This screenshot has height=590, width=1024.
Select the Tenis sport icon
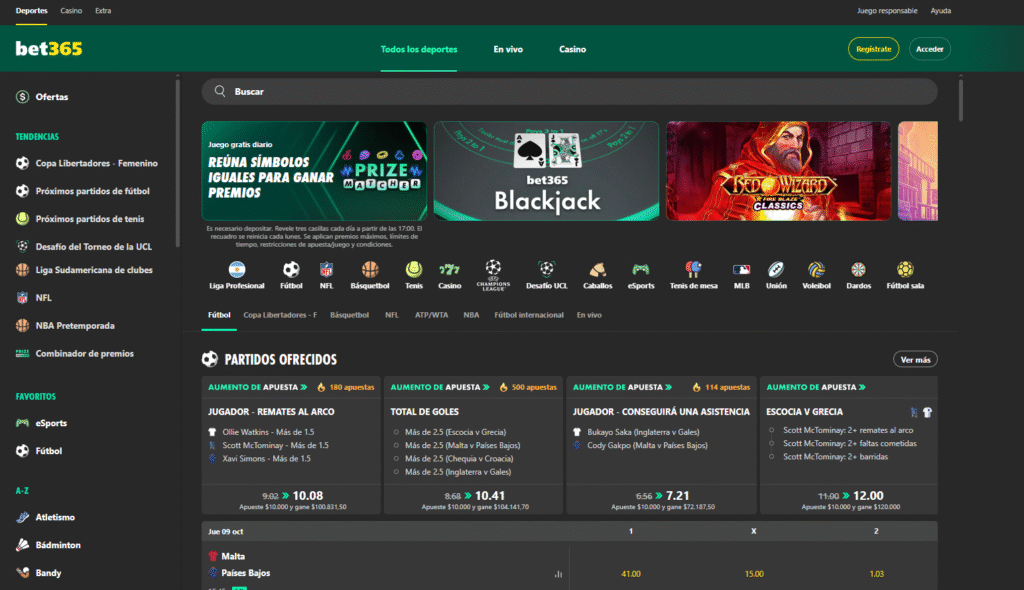[413, 272]
